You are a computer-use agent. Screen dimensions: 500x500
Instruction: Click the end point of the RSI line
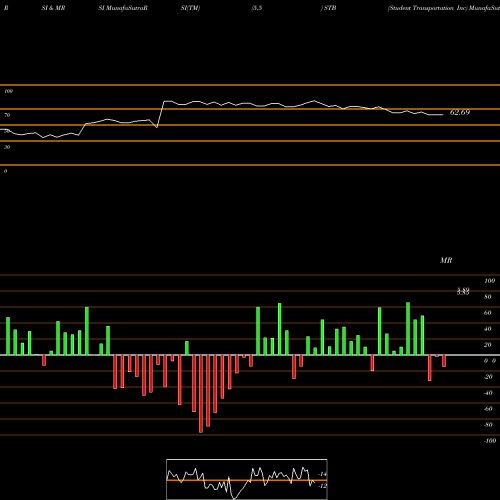tap(443, 115)
